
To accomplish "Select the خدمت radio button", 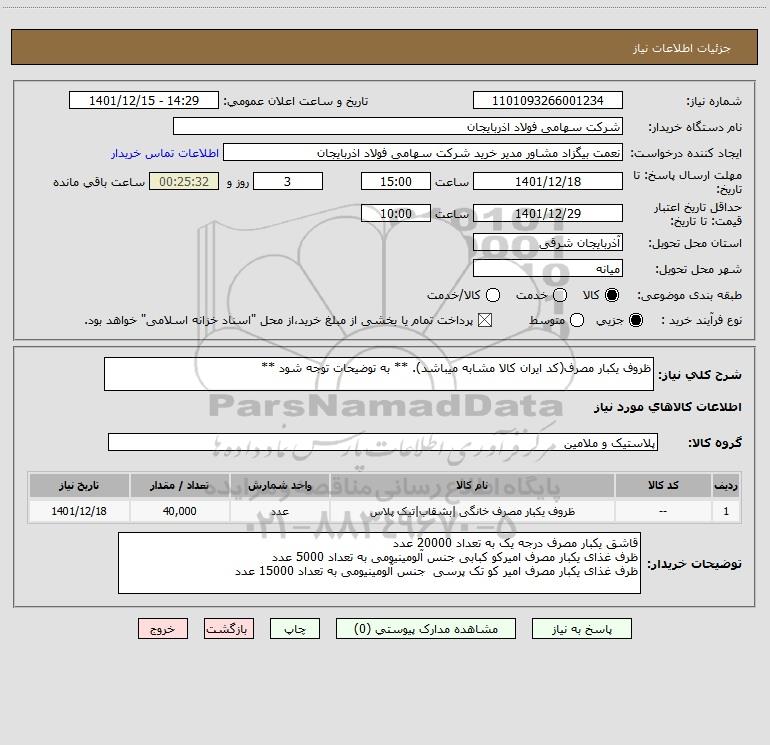I will point(560,295).
